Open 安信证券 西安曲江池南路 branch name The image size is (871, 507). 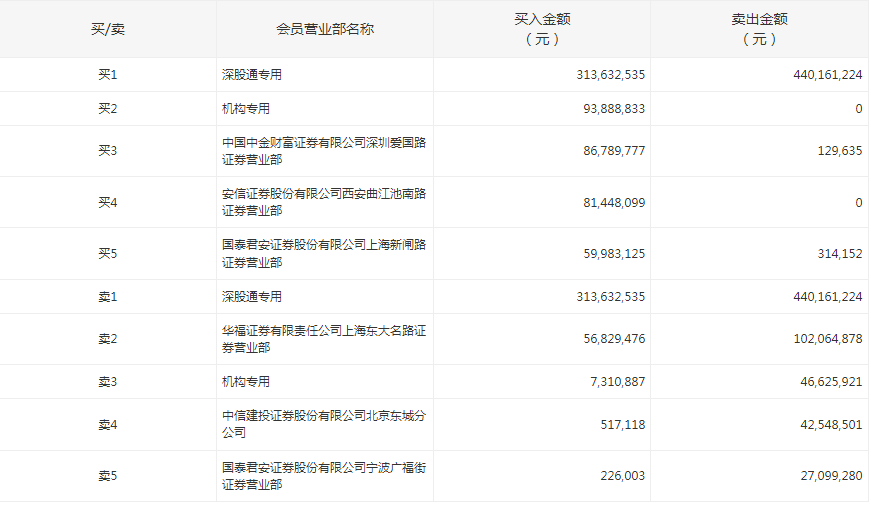click(324, 202)
